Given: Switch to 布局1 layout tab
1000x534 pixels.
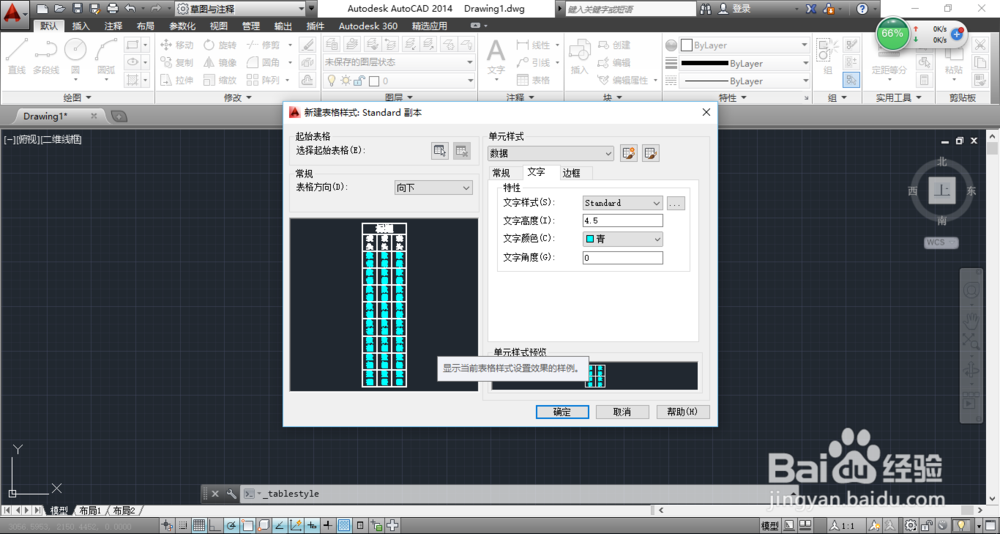Looking at the screenshot, I should pos(91,510).
